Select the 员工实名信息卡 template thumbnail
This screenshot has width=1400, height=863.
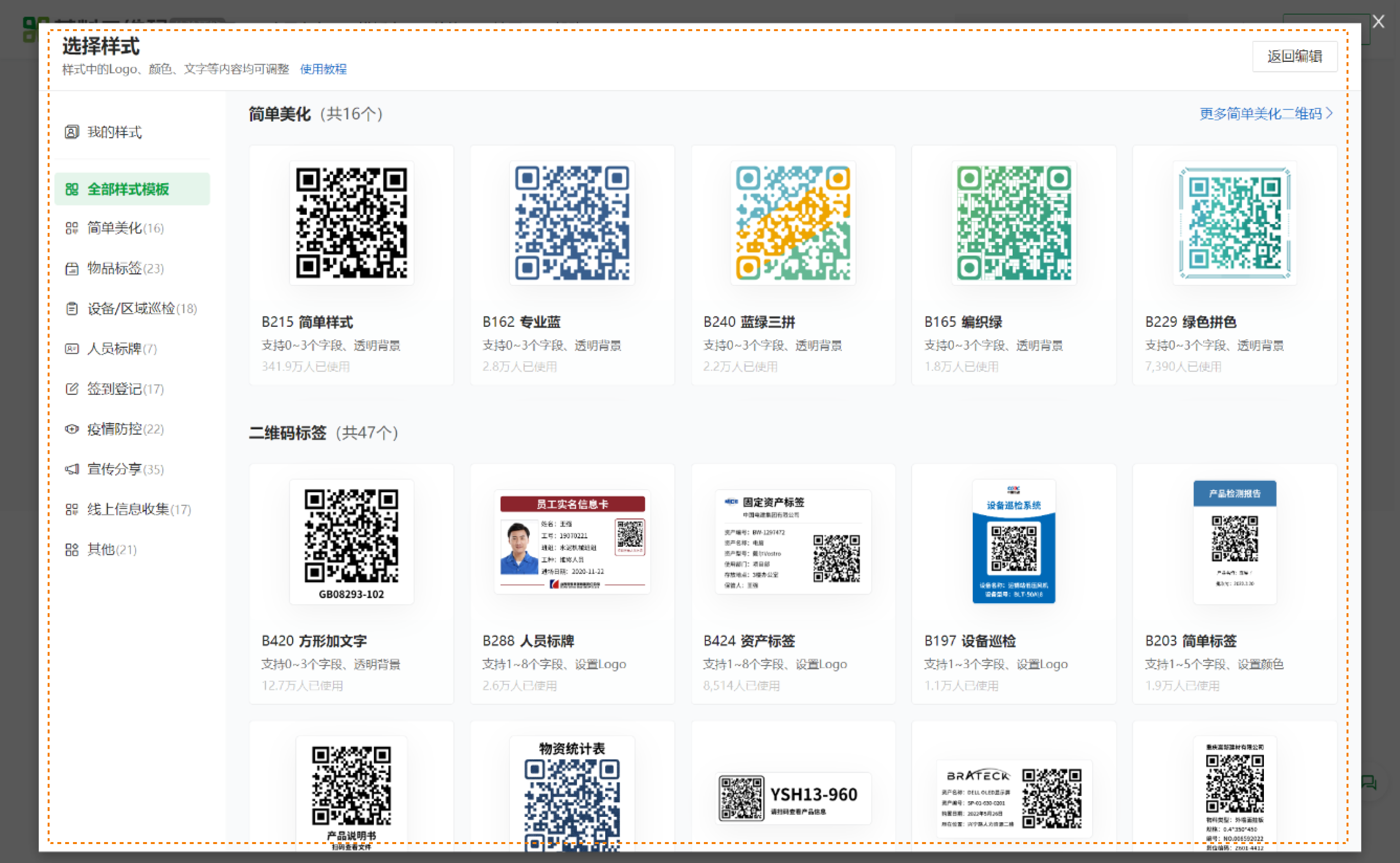coord(572,542)
